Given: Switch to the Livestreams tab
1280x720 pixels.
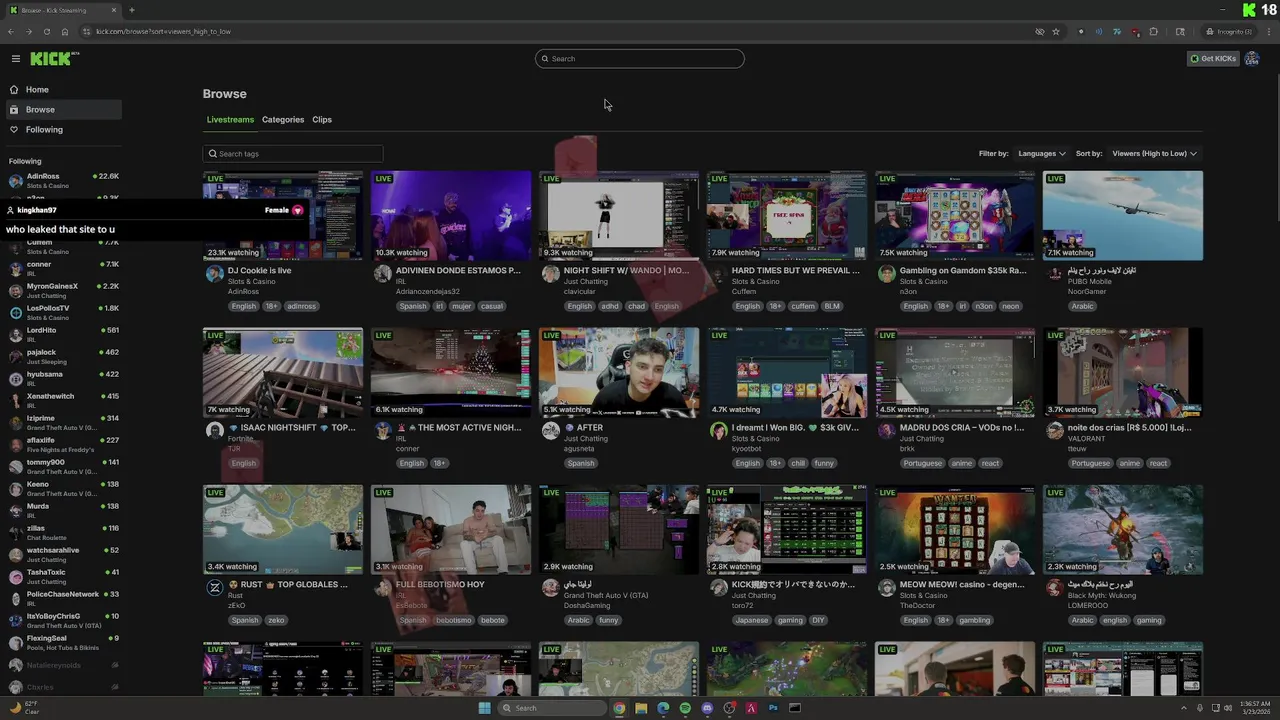Looking at the screenshot, I should click(x=230, y=120).
